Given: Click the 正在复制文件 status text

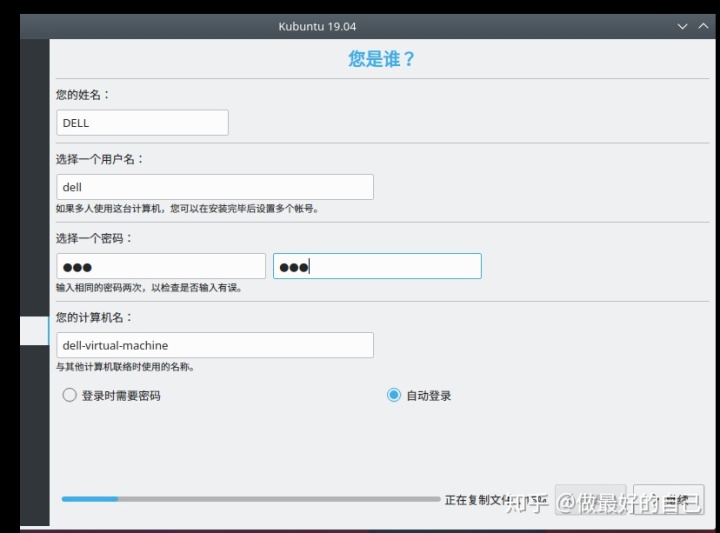Looking at the screenshot, I should click(496, 500).
